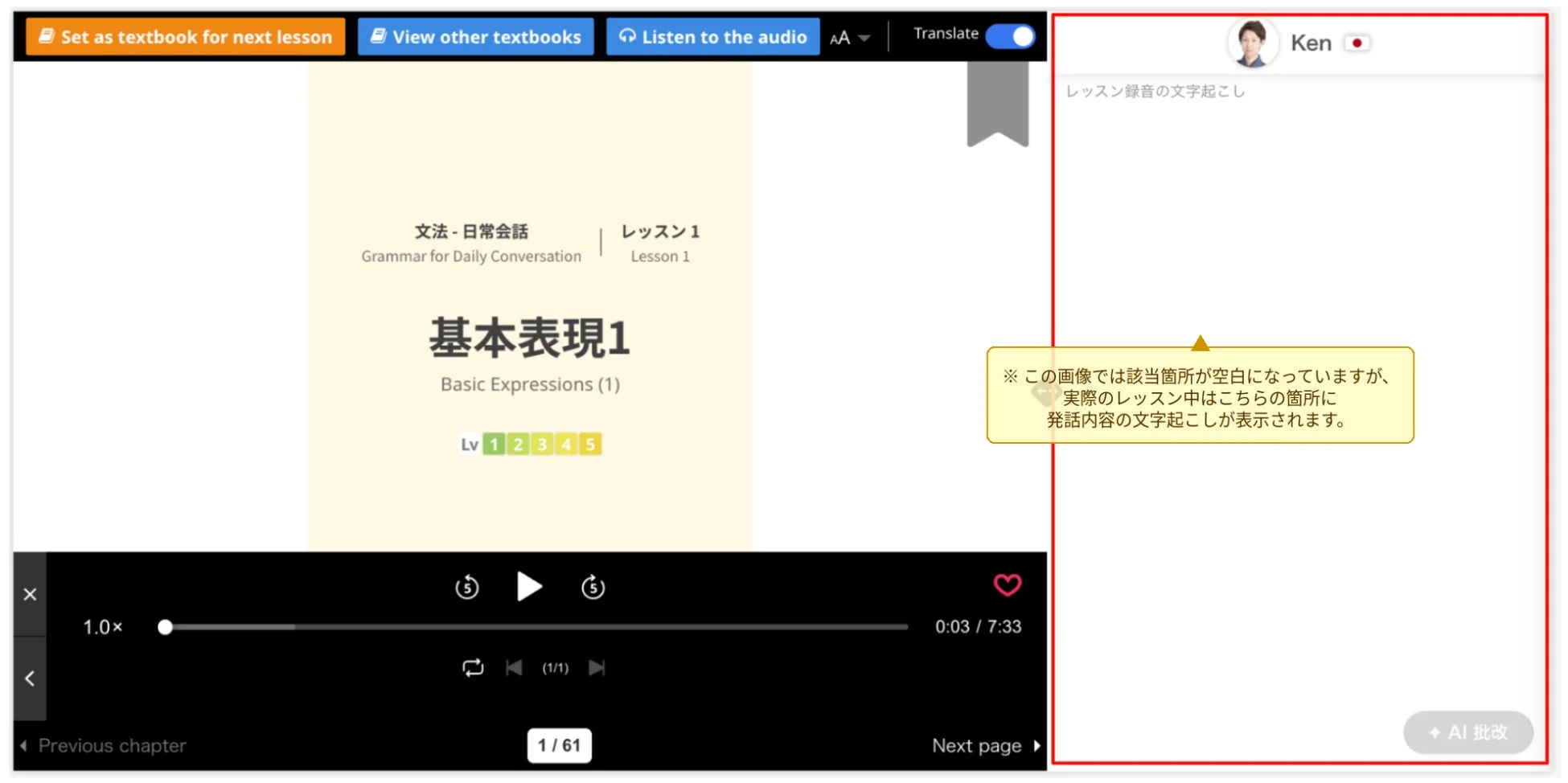1568x783 pixels.
Task: Favorite with the pink heart icon
Action: pyautogui.click(x=1008, y=584)
